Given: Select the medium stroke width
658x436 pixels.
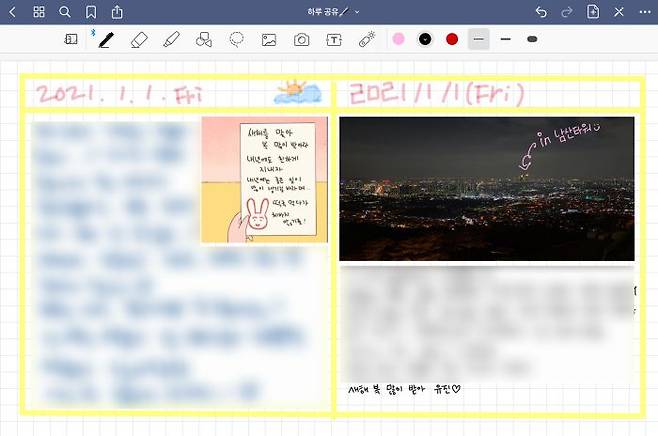Looking at the screenshot, I should tap(506, 39).
